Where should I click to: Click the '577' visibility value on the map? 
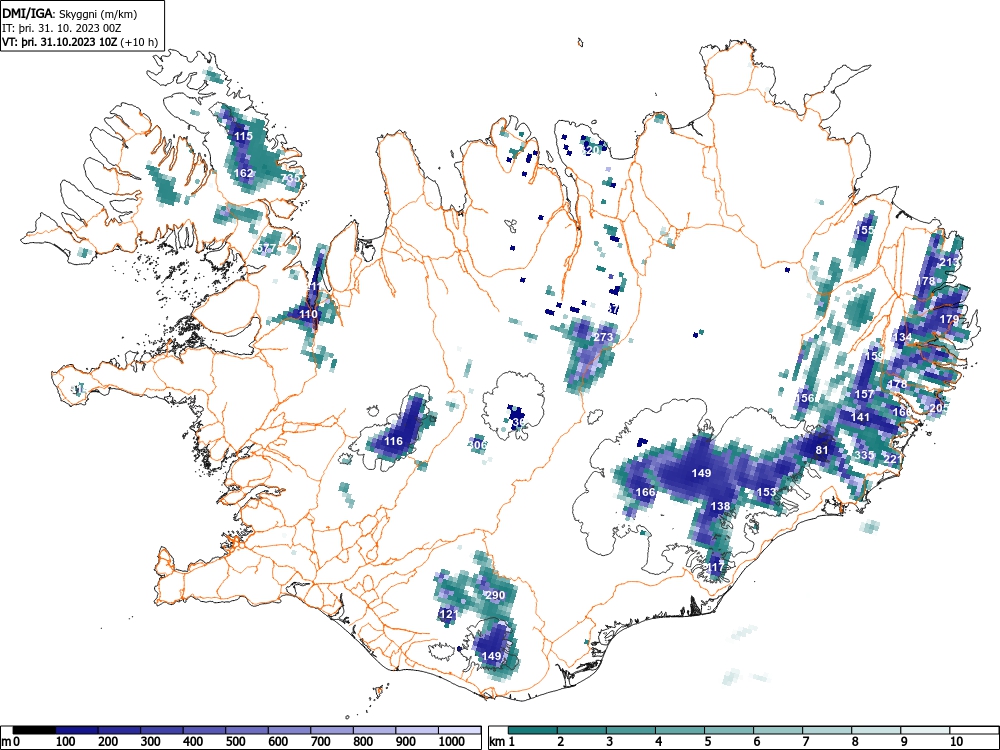click(268, 248)
